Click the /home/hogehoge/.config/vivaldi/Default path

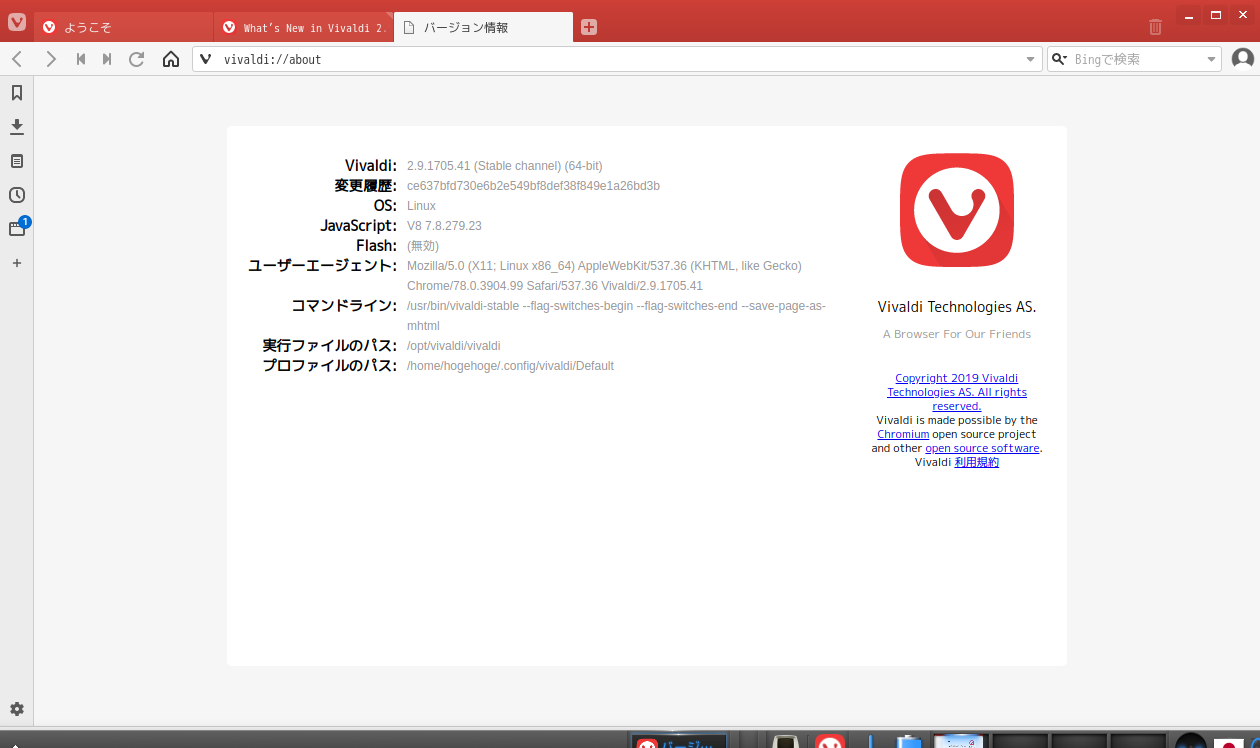(510, 366)
